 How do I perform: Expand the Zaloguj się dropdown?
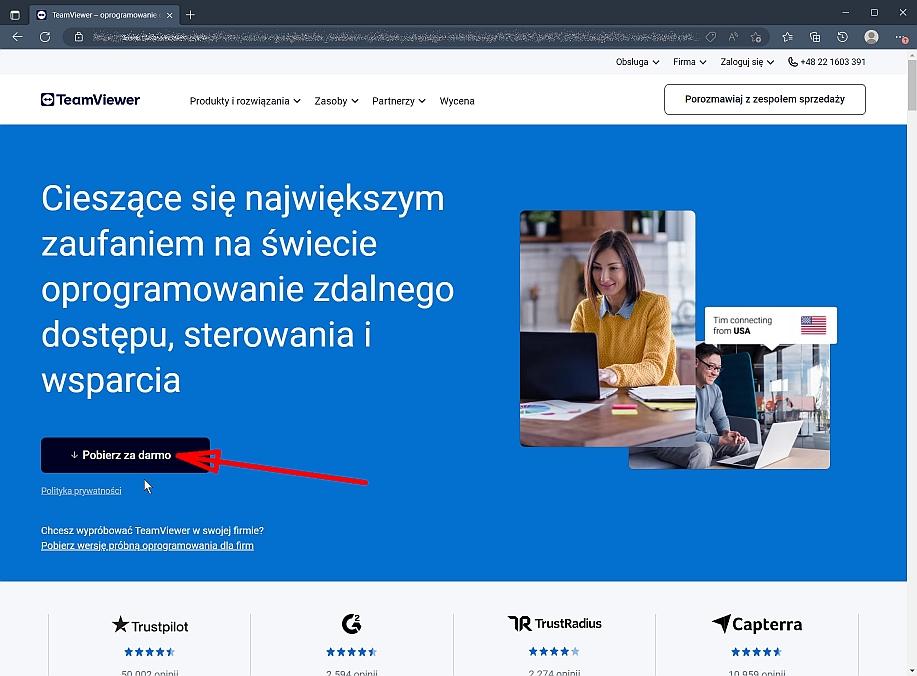(x=747, y=61)
